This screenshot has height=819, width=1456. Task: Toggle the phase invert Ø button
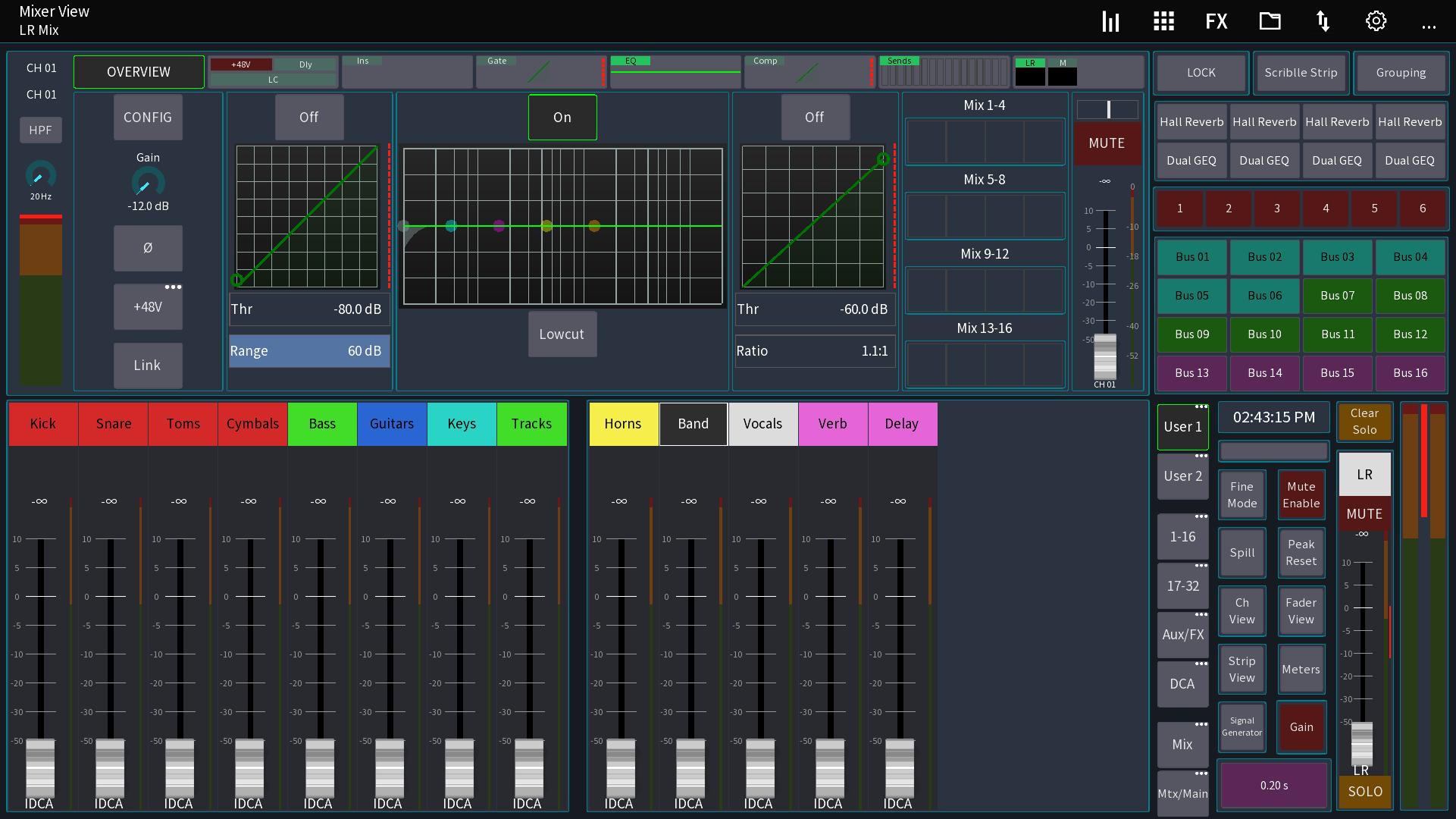(x=148, y=248)
